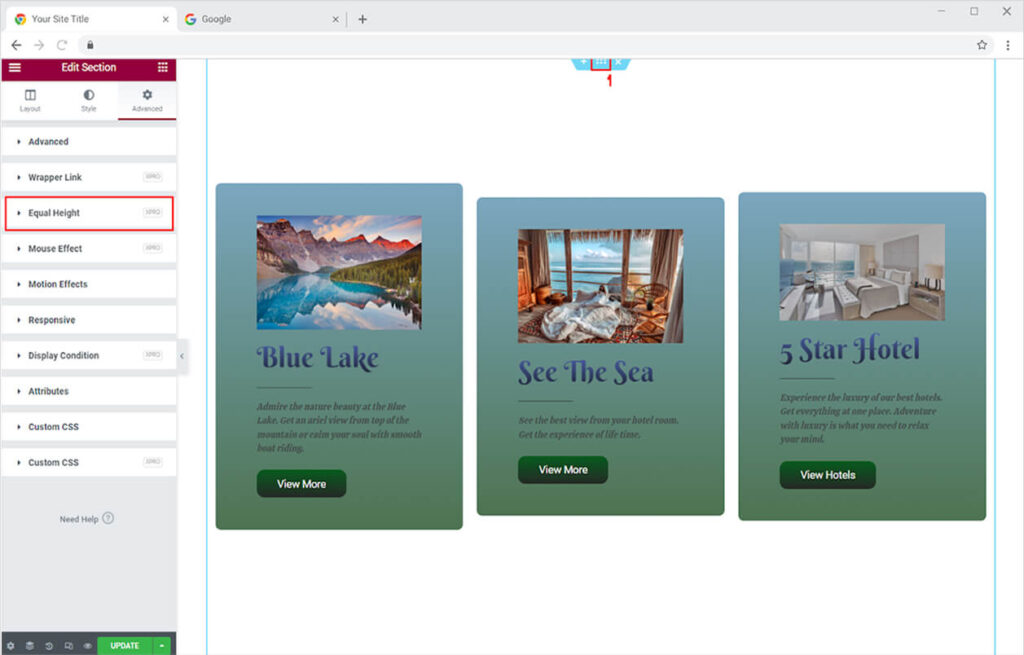Viewport: 1024px width, 655px height.
Task: Collapse the editor side panel
Action: click(x=181, y=356)
